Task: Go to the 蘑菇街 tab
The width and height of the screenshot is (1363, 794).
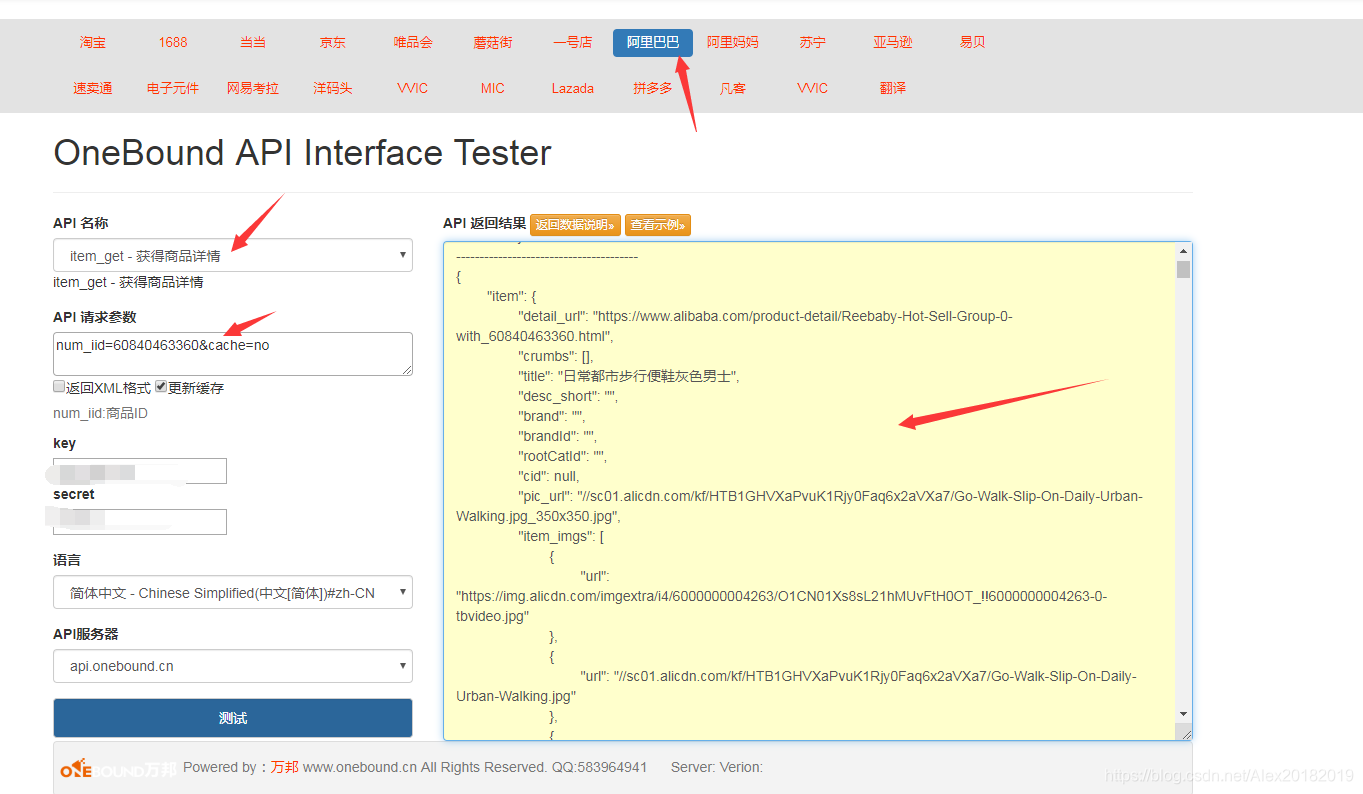Action: [493, 42]
